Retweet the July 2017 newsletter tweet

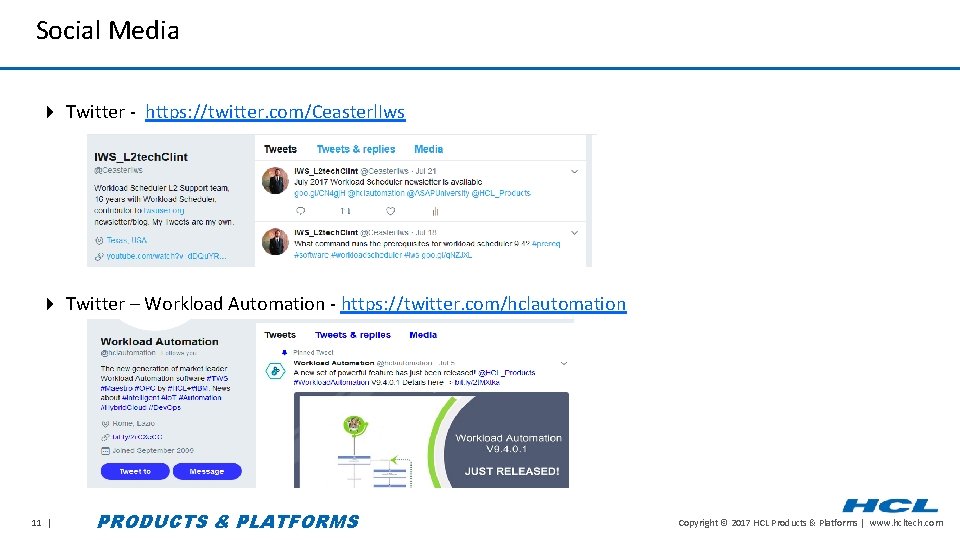click(345, 211)
